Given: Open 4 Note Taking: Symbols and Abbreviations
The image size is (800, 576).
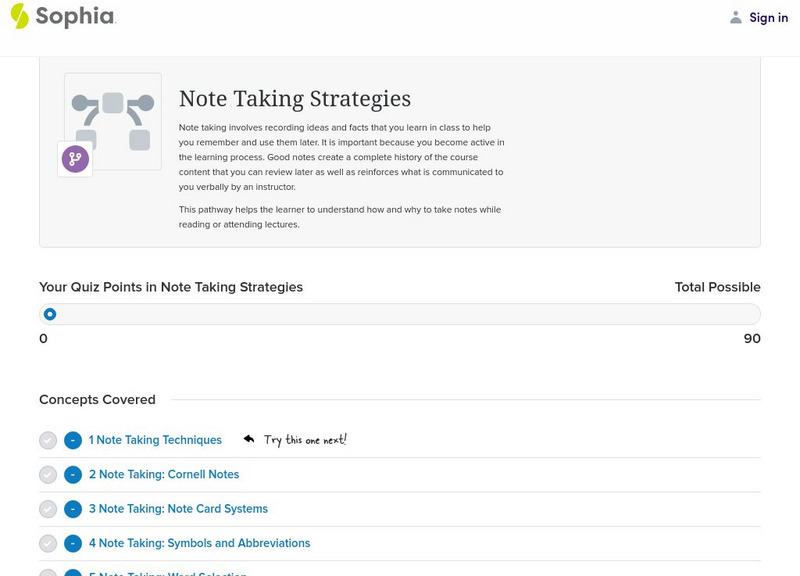Looking at the screenshot, I should point(199,544).
